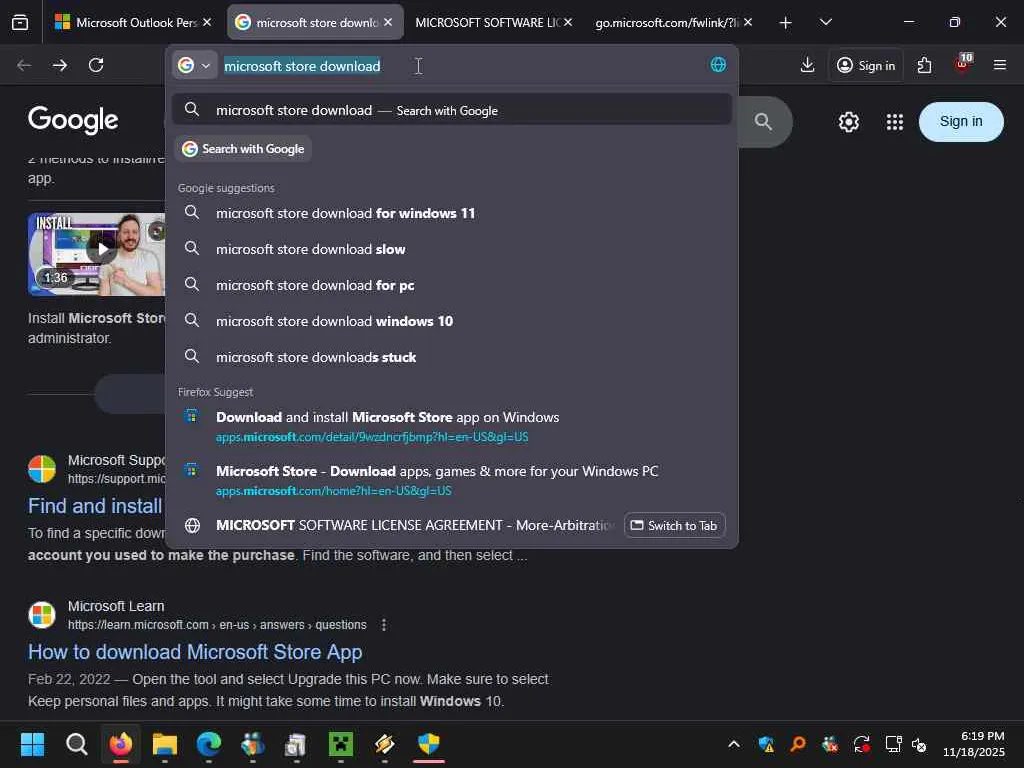1024x768 pixels.
Task: Open the uBlock extension icon with badge 10
Action: coord(963,63)
